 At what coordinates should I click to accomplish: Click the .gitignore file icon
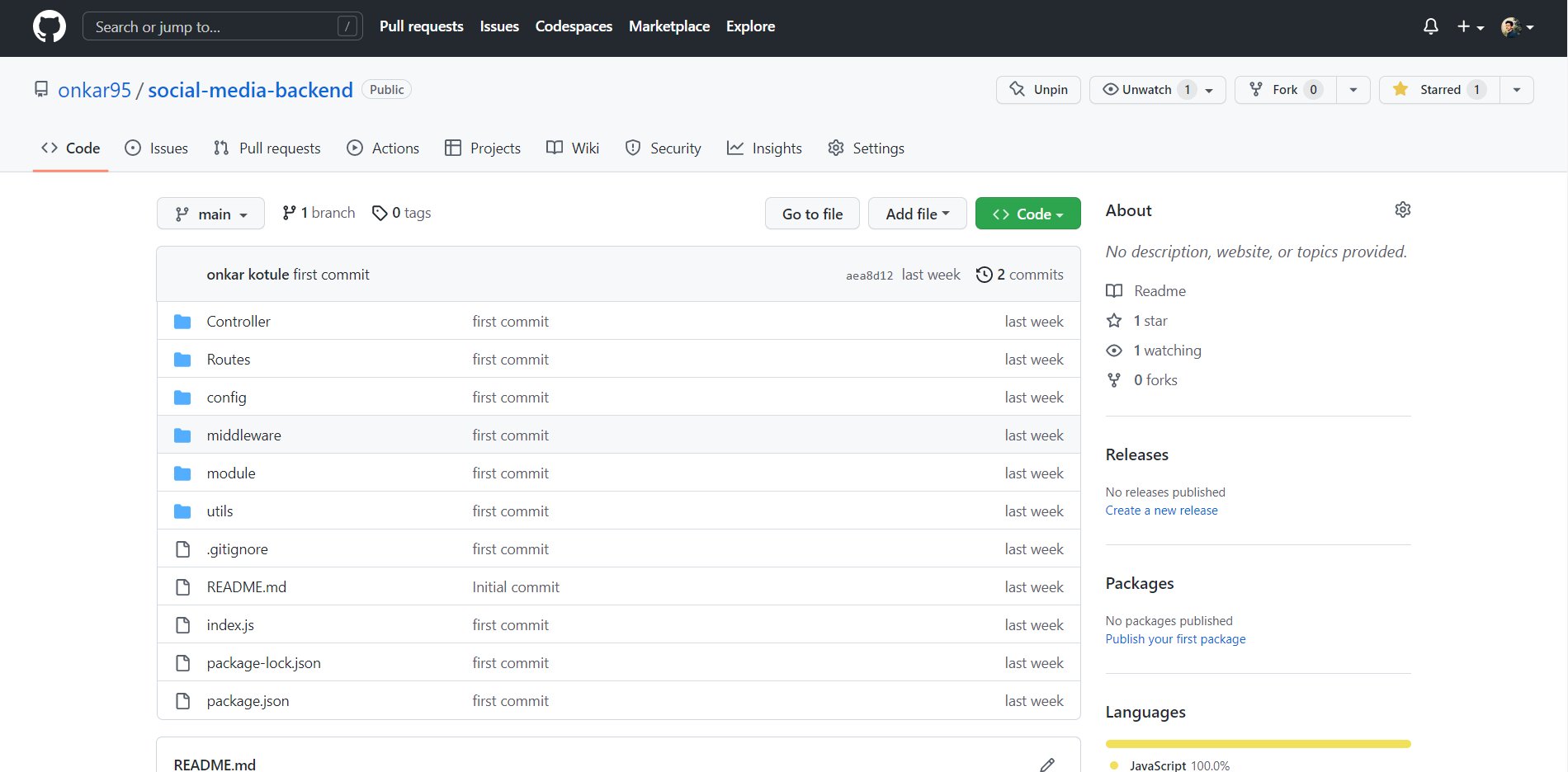tap(182, 549)
